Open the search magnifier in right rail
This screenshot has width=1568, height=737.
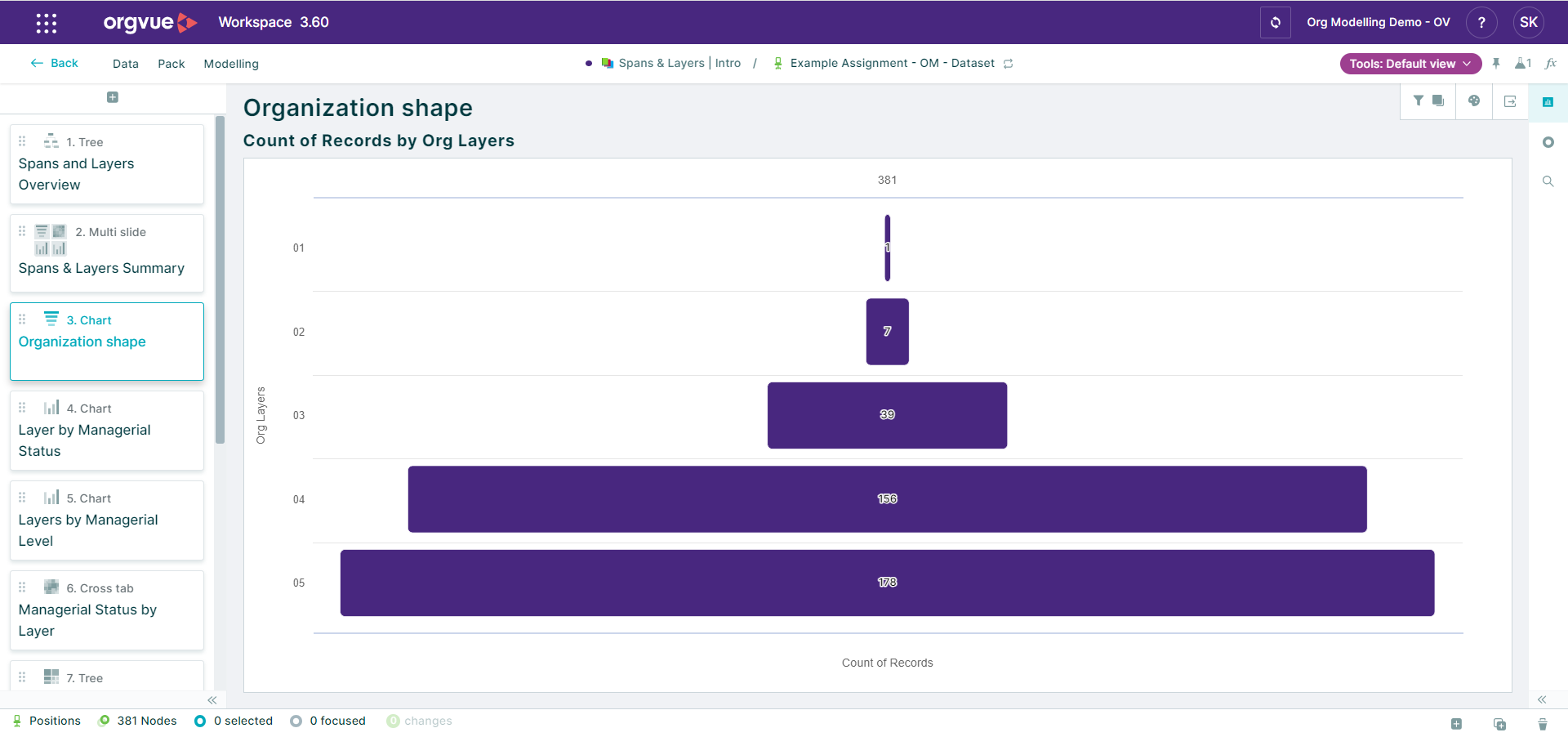[1548, 181]
